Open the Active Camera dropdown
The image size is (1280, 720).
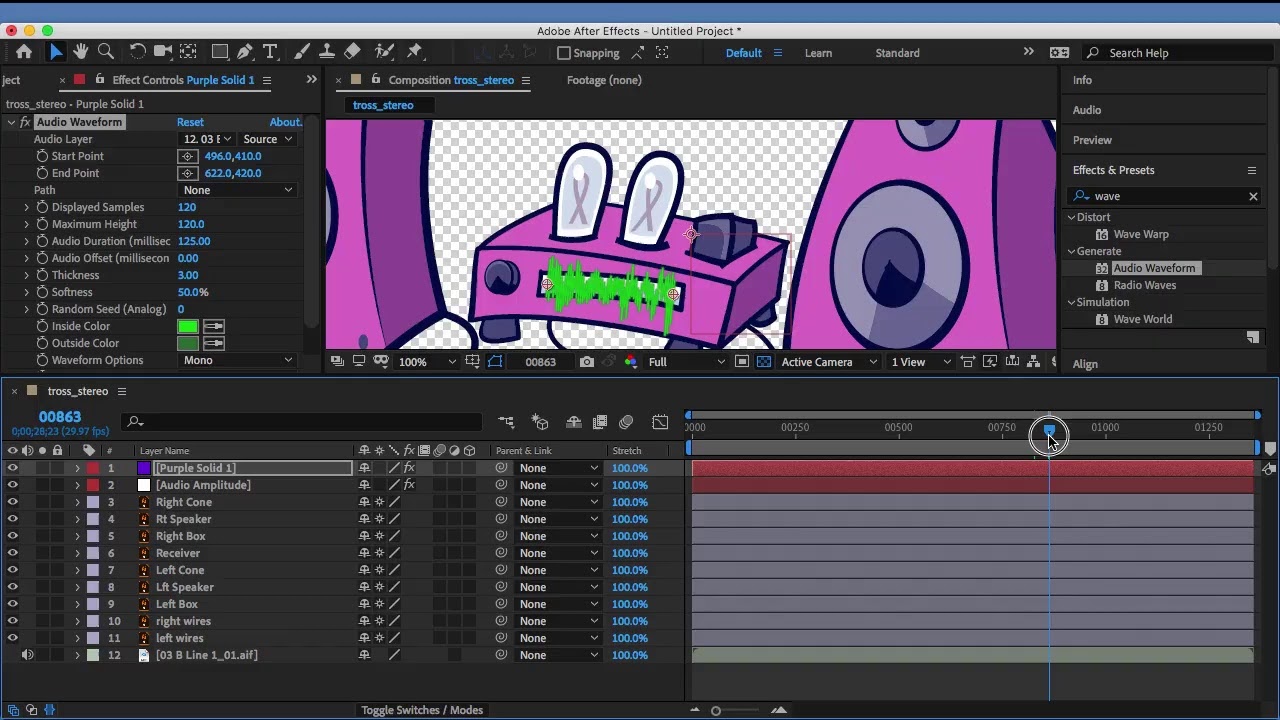(829, 362)
